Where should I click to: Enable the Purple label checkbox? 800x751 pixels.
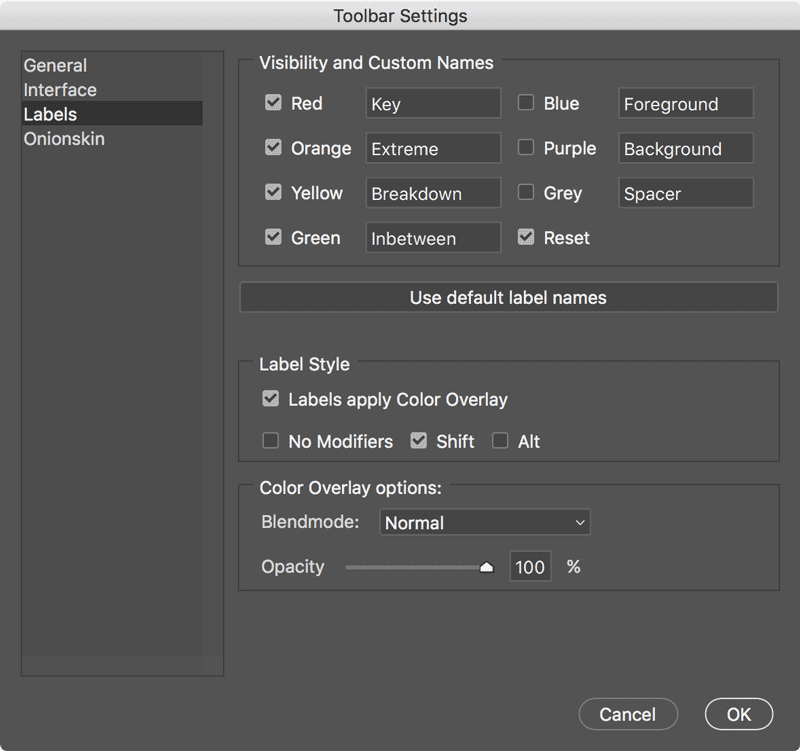point(526,147)
